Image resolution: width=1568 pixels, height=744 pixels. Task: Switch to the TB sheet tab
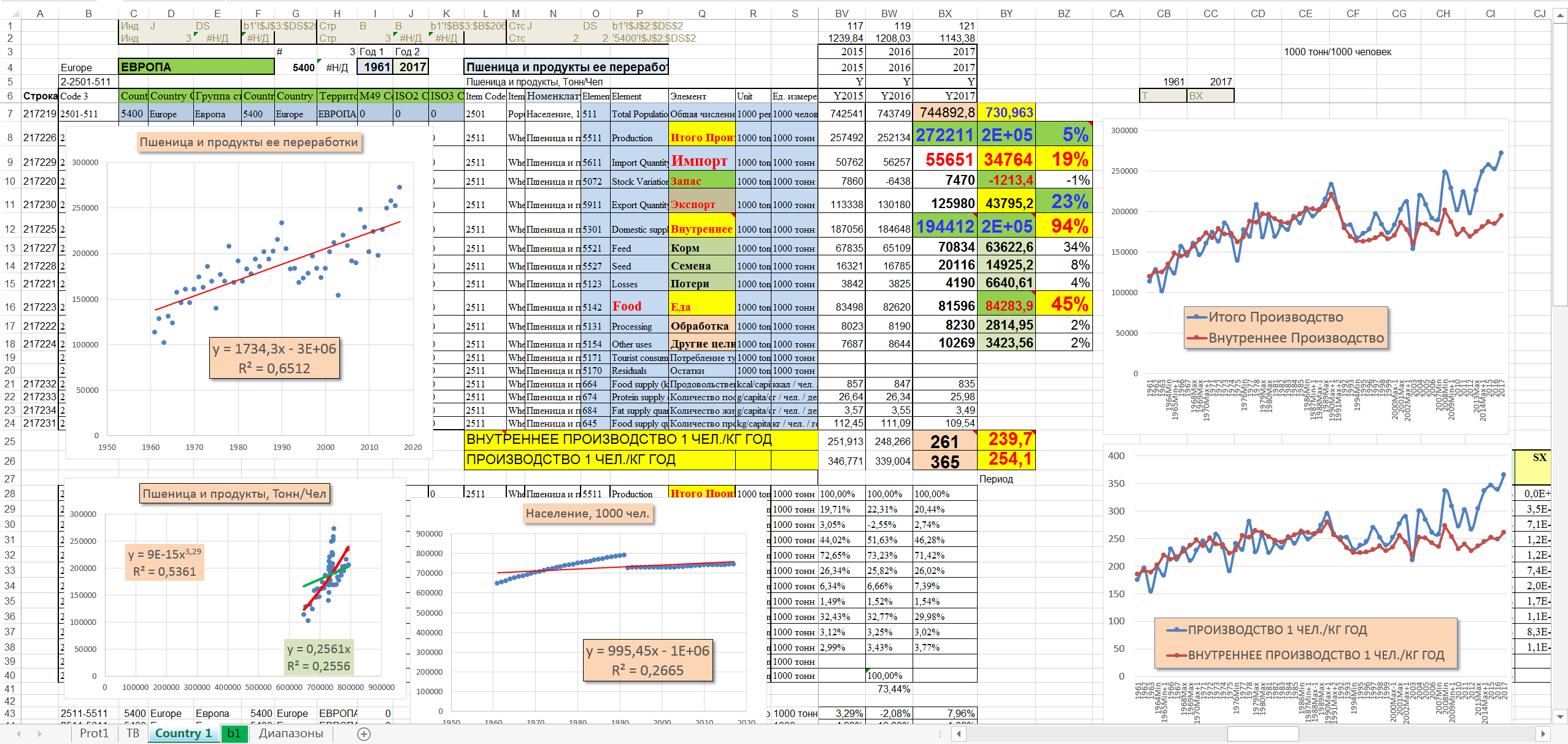click(x=133, y=733)
